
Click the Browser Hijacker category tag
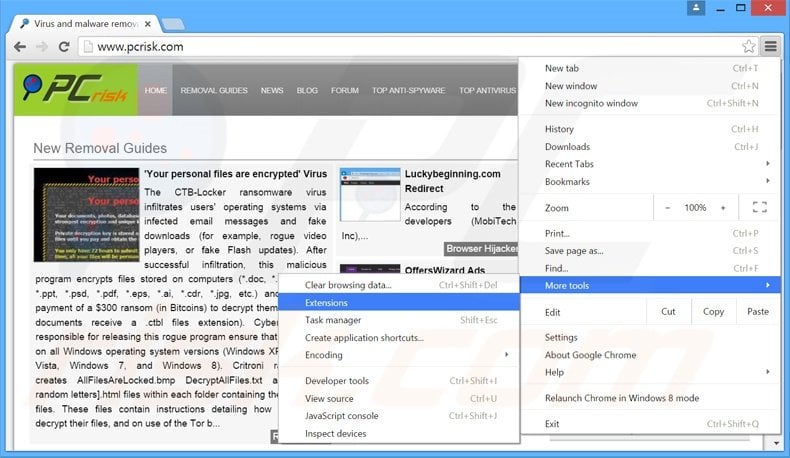click(481, 248)
